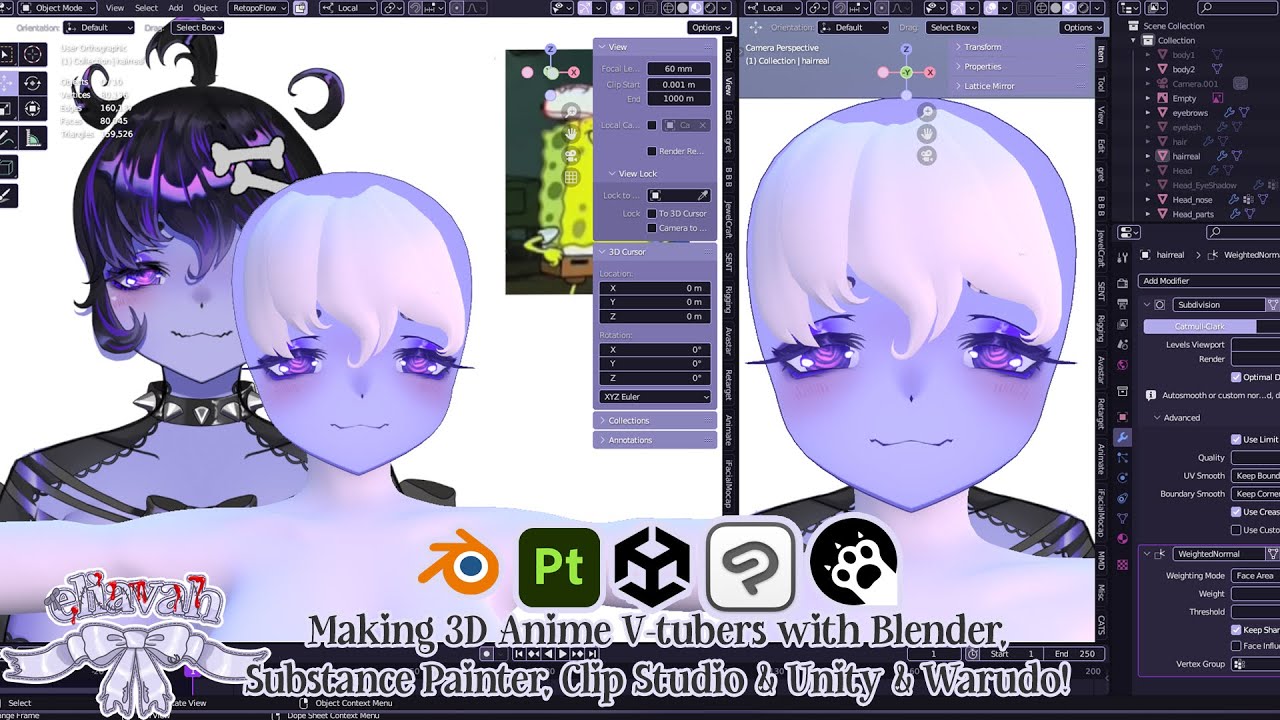This screenshot has height=720, width=1280.
Task: Open the Select menu in header
Action: (146, 8)
